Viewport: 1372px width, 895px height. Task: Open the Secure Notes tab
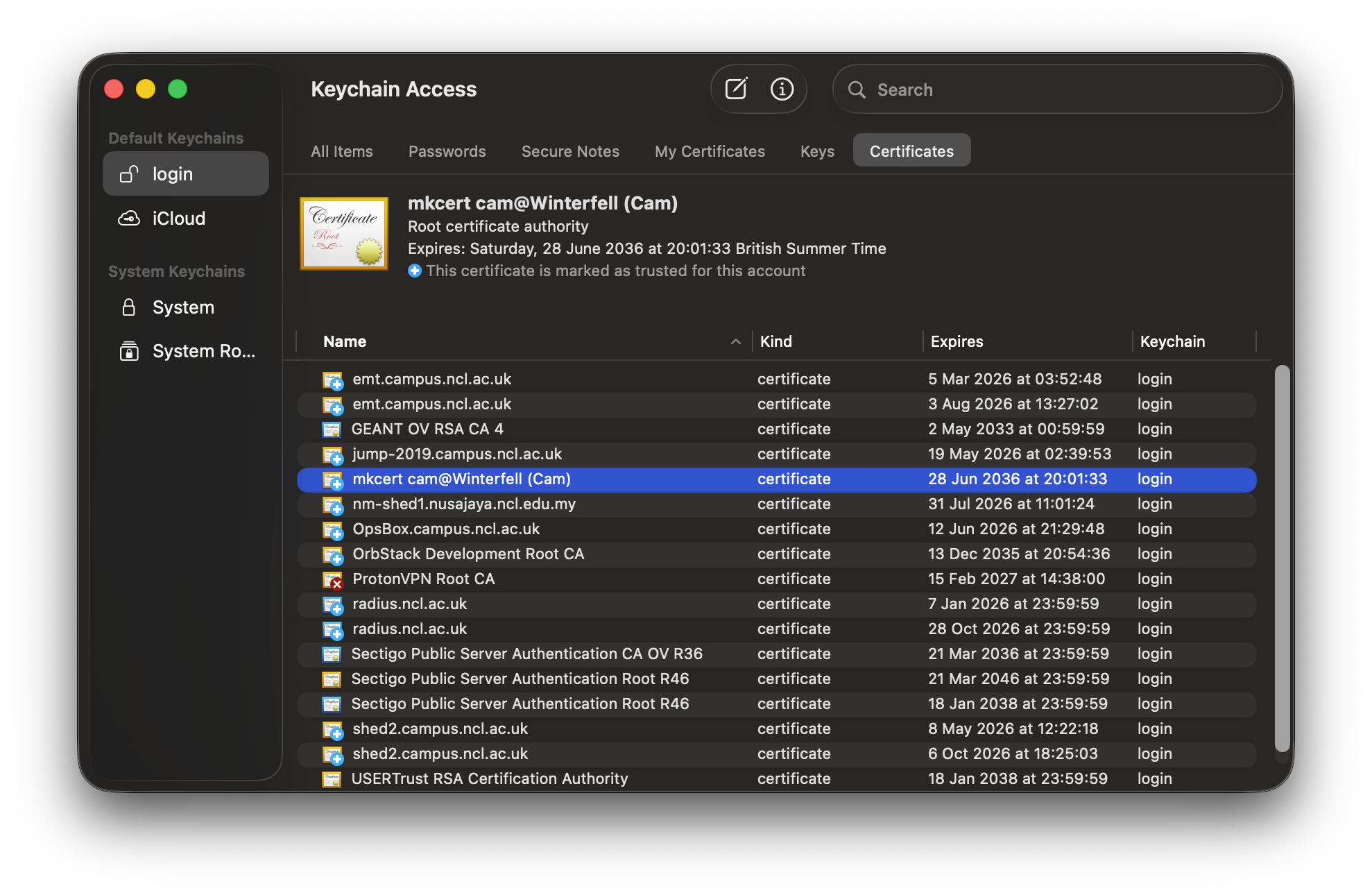[570, 151]
